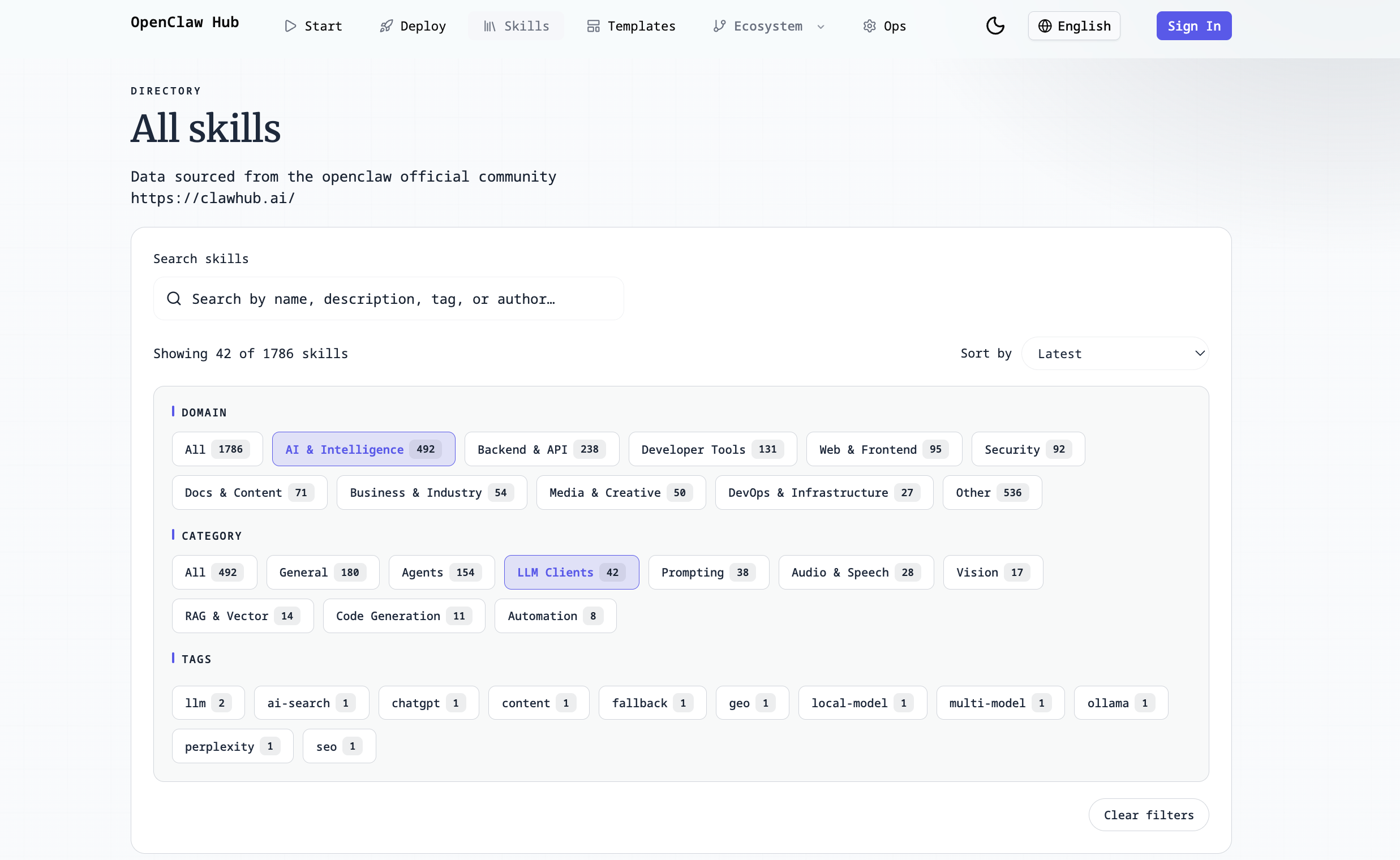The image size is (1400, 860).
Task: Click inside the skill search field
Action: pyautogui.click(x=389, y=298)
